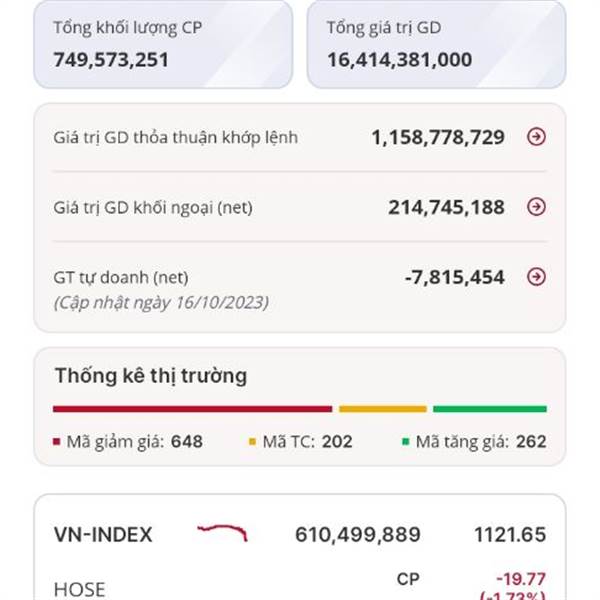Click the Thống kê thị trường heading
The height and width of the screenshot is (600, 600).
click(x=151, y=376)
